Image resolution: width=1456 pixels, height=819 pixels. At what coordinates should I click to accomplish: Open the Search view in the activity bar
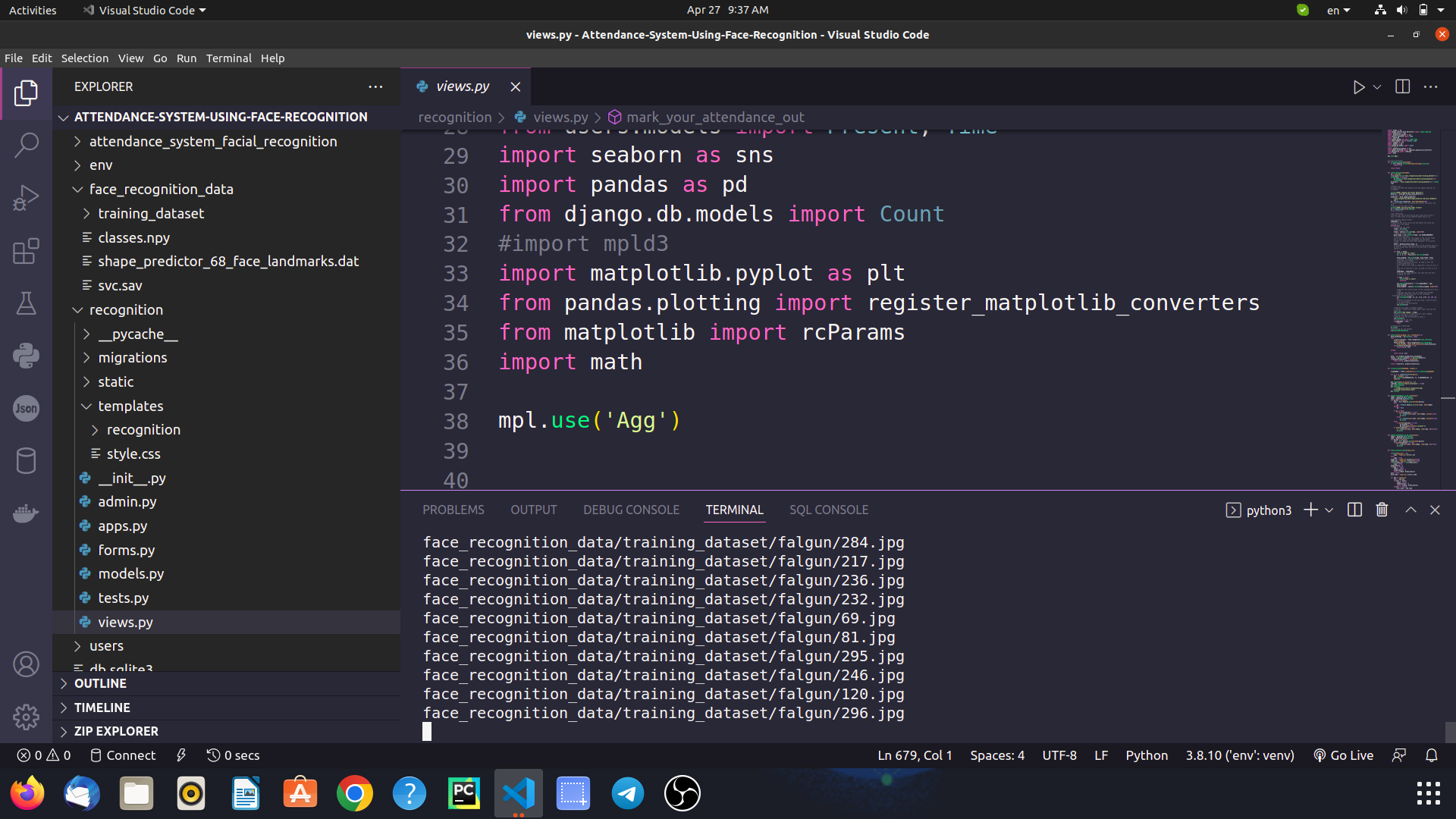point(27,144)
